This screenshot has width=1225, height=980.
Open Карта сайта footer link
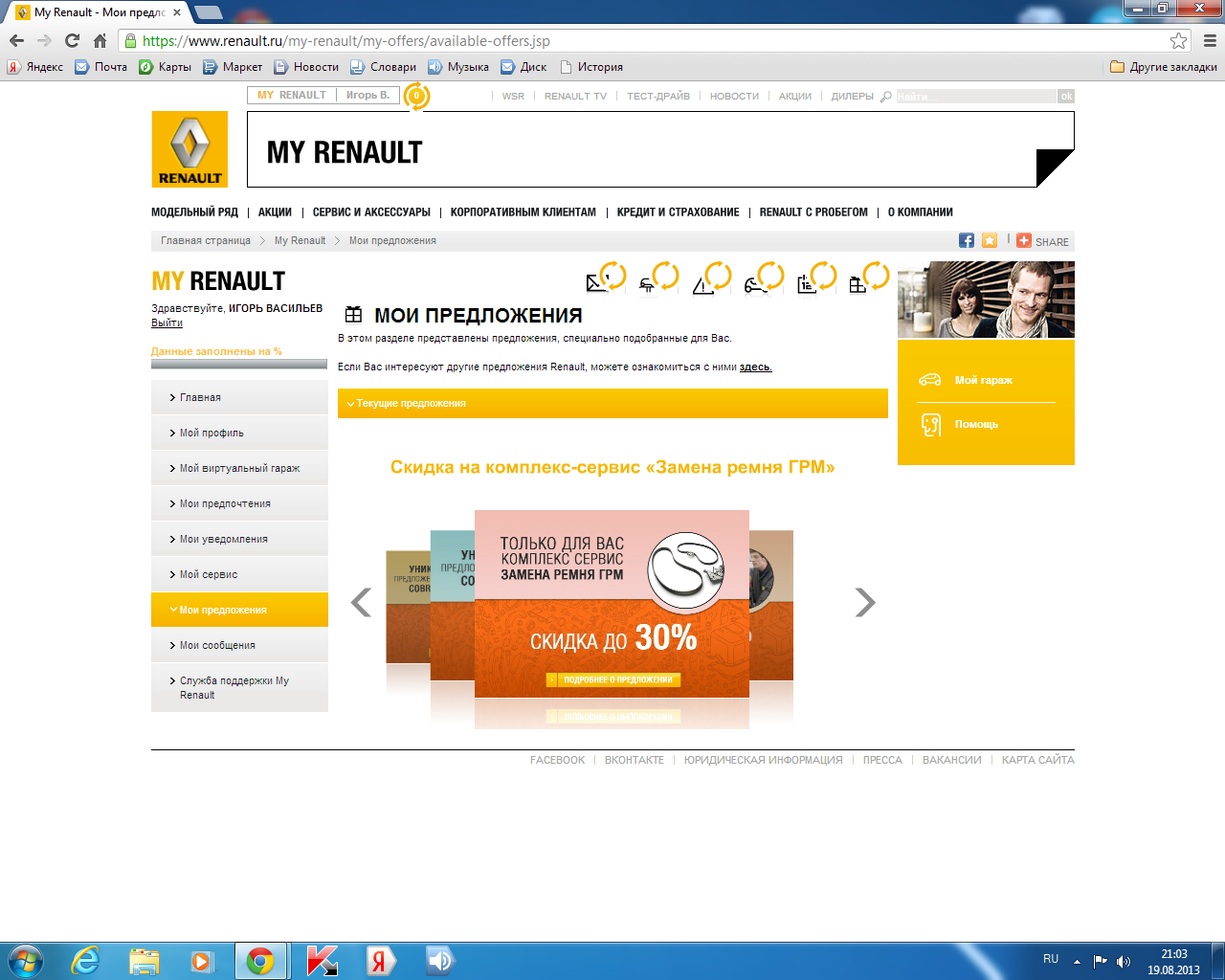pos(1038,760)
